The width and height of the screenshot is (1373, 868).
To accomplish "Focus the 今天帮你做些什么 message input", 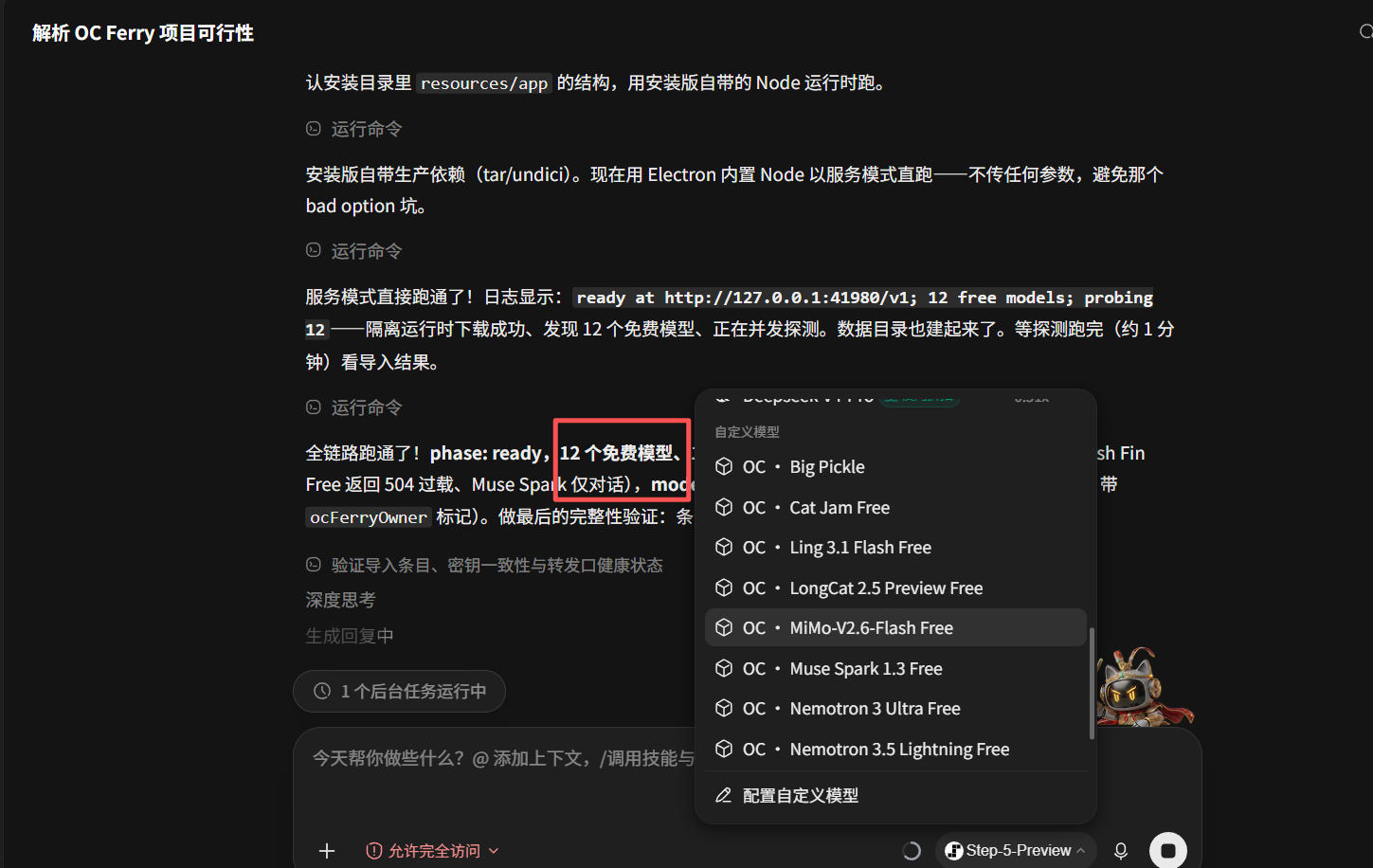I will tap(502, 758).
